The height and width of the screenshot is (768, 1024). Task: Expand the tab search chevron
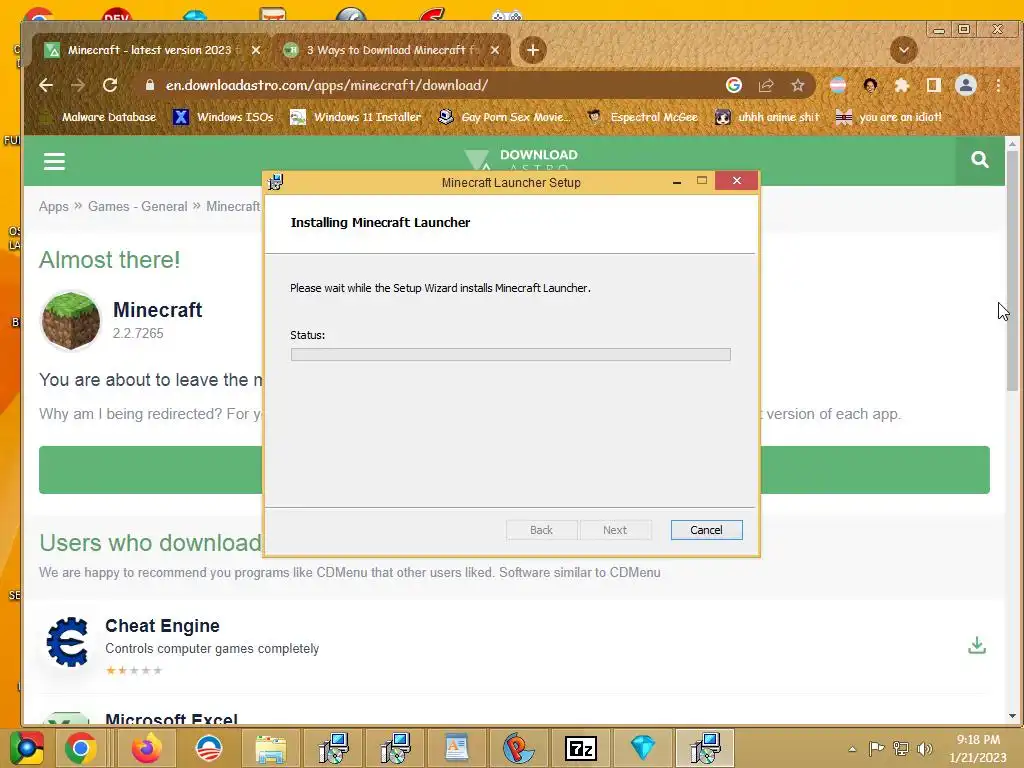click(904, 50)
